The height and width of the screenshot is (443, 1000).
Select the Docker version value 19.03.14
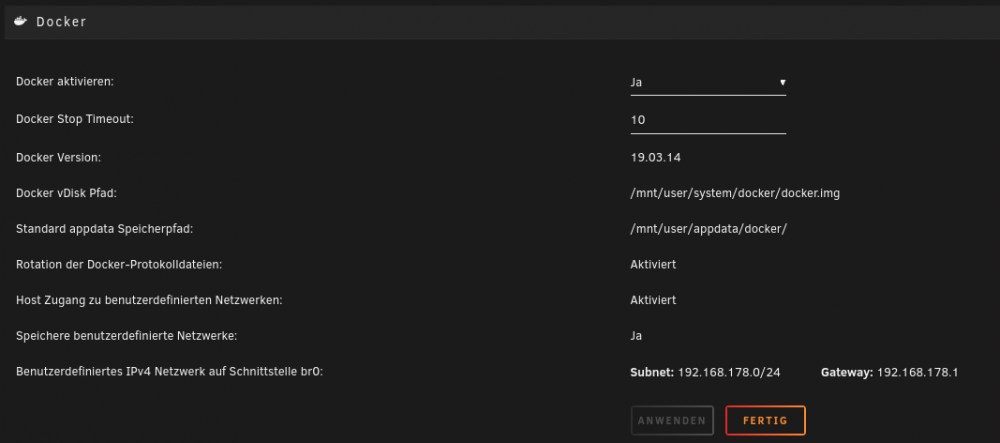[655, 157]
